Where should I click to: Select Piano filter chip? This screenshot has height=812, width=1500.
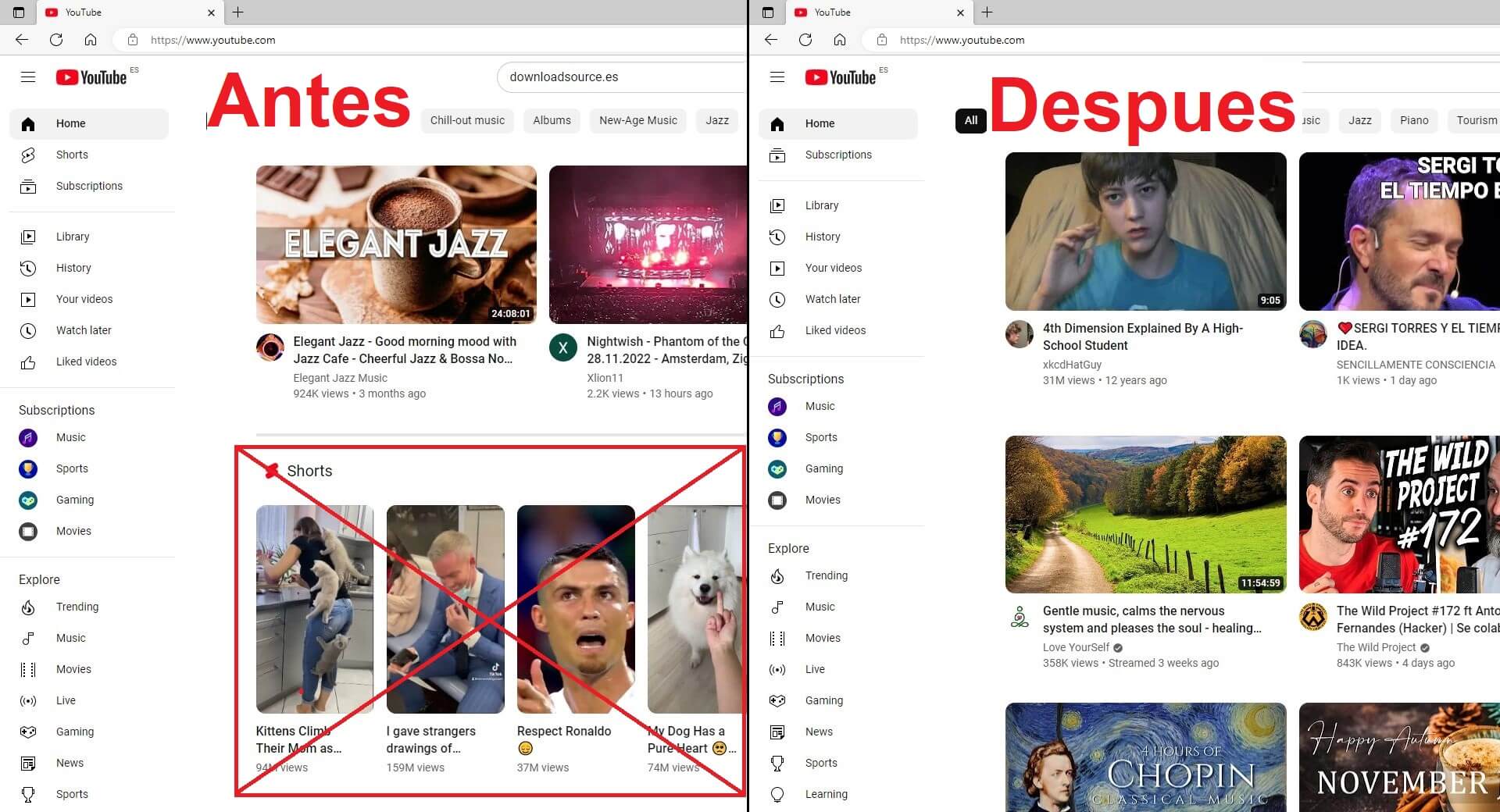click(x=1414, y=120)
